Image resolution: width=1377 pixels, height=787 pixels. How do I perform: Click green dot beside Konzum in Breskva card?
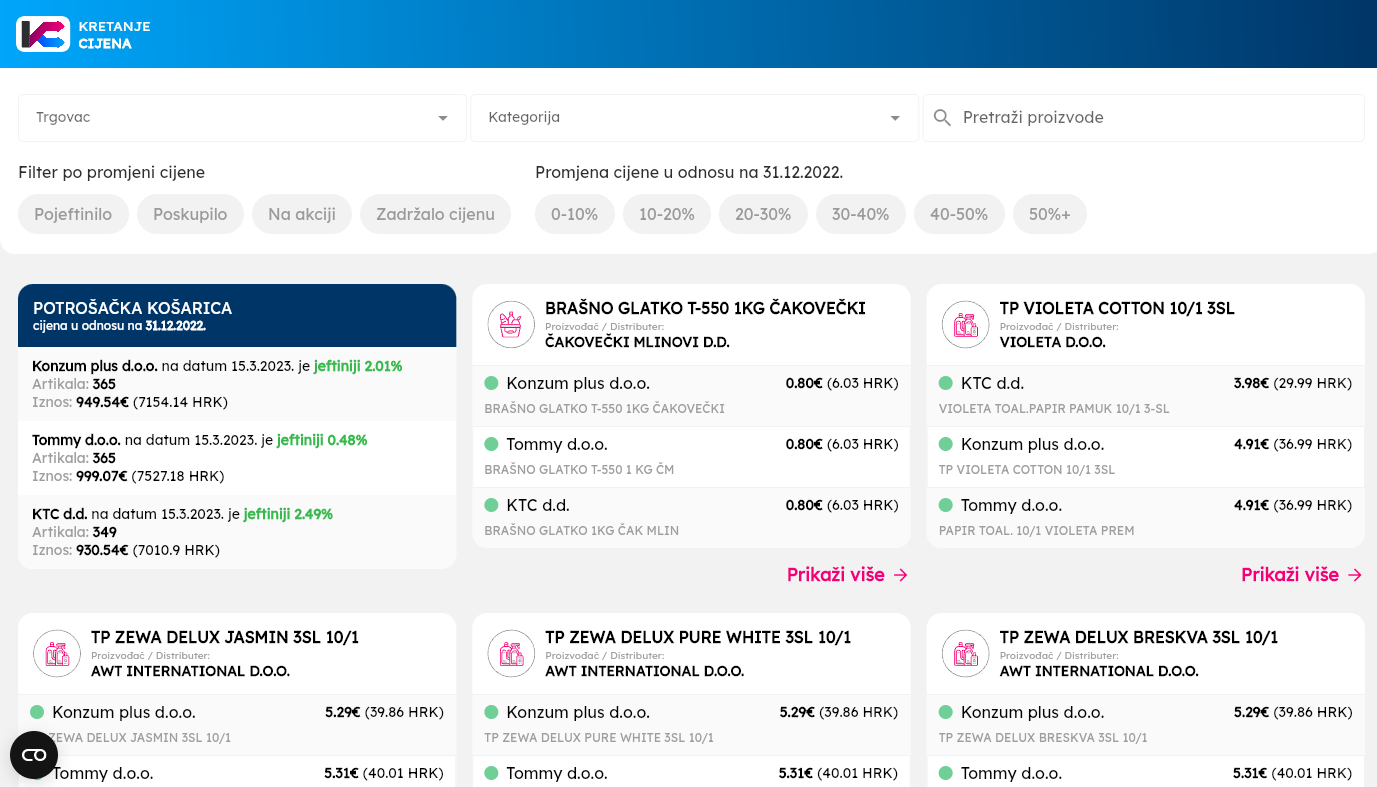[x=946, y=712]
